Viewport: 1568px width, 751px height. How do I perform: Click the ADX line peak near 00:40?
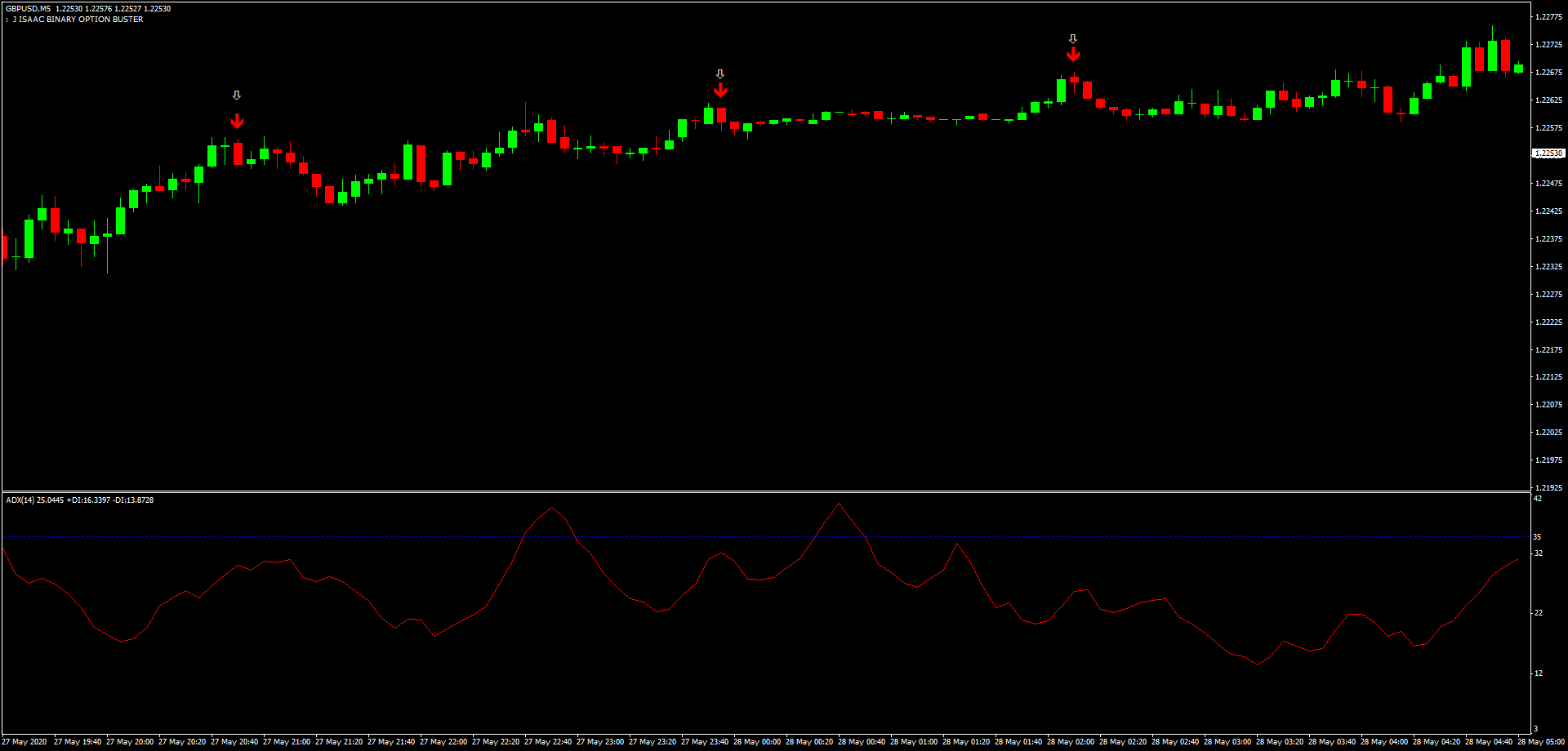pyautogui.click(x=838, y=504)
